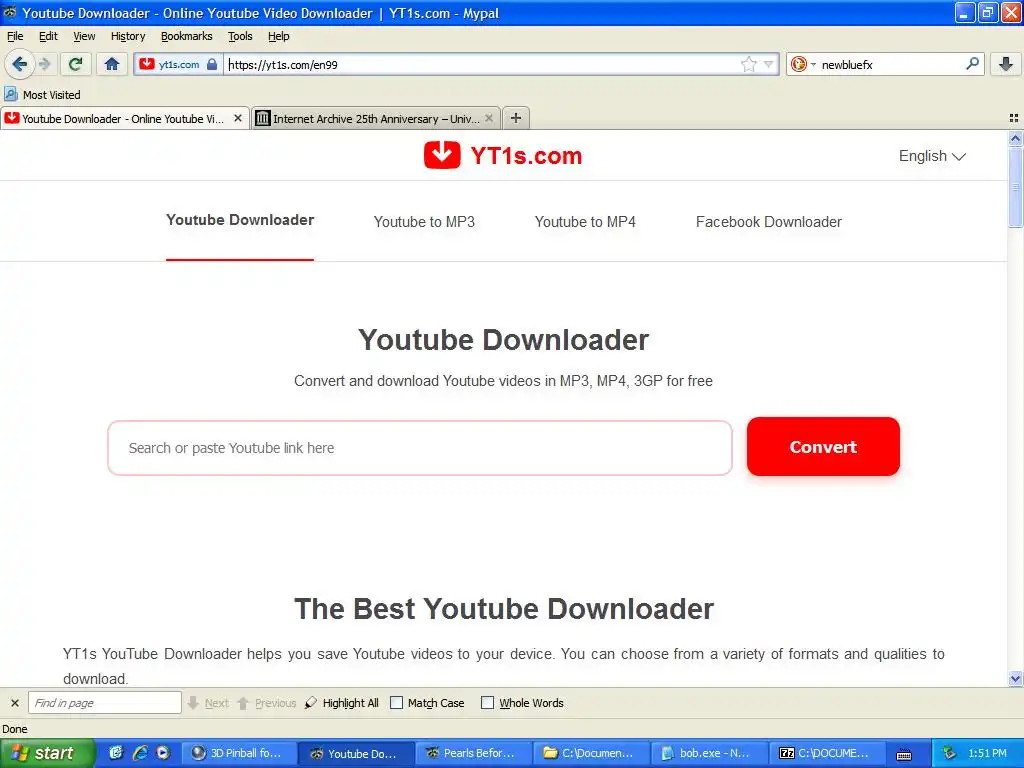The width and height of the screenshot is (1024, 768).
Task: Click the Youtube link search field
Action: (x=420, y=448)
